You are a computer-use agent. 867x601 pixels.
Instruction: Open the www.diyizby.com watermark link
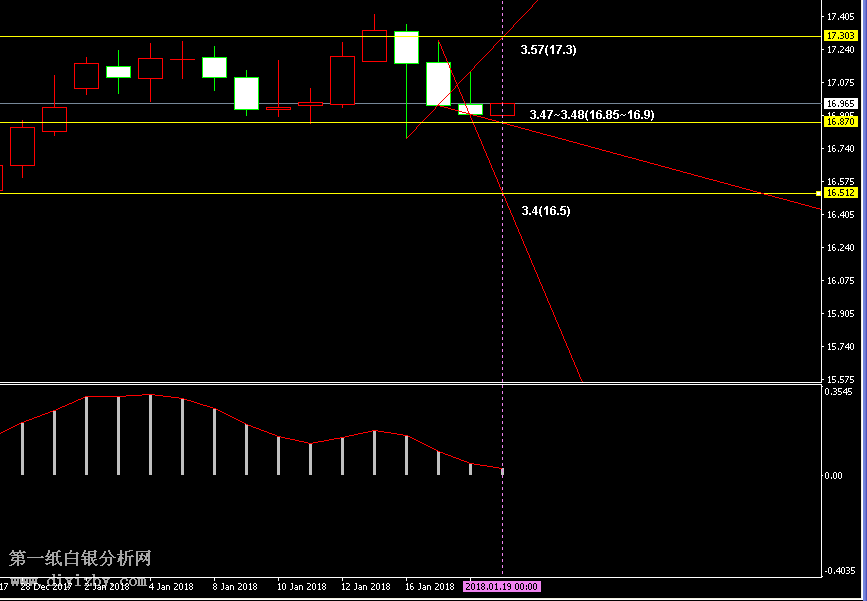click(80, 580)
